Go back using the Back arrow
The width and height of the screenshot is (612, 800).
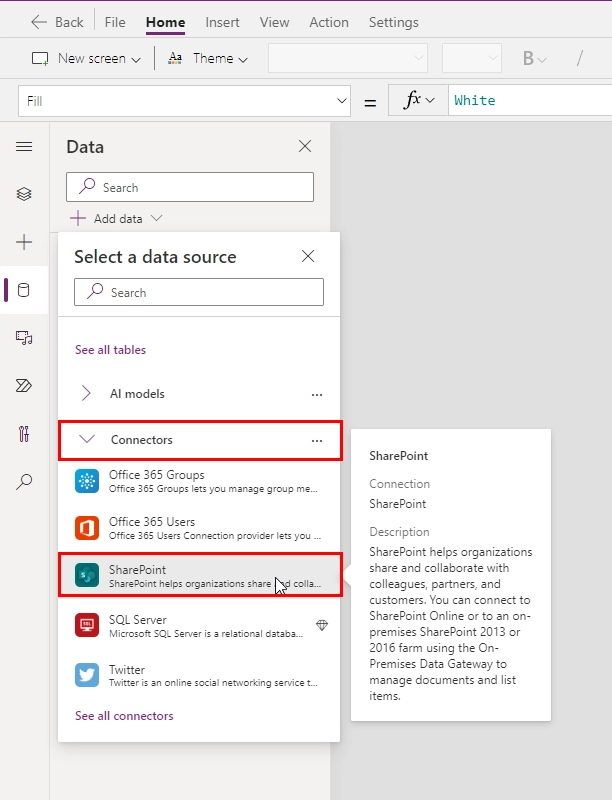(57, 22)
